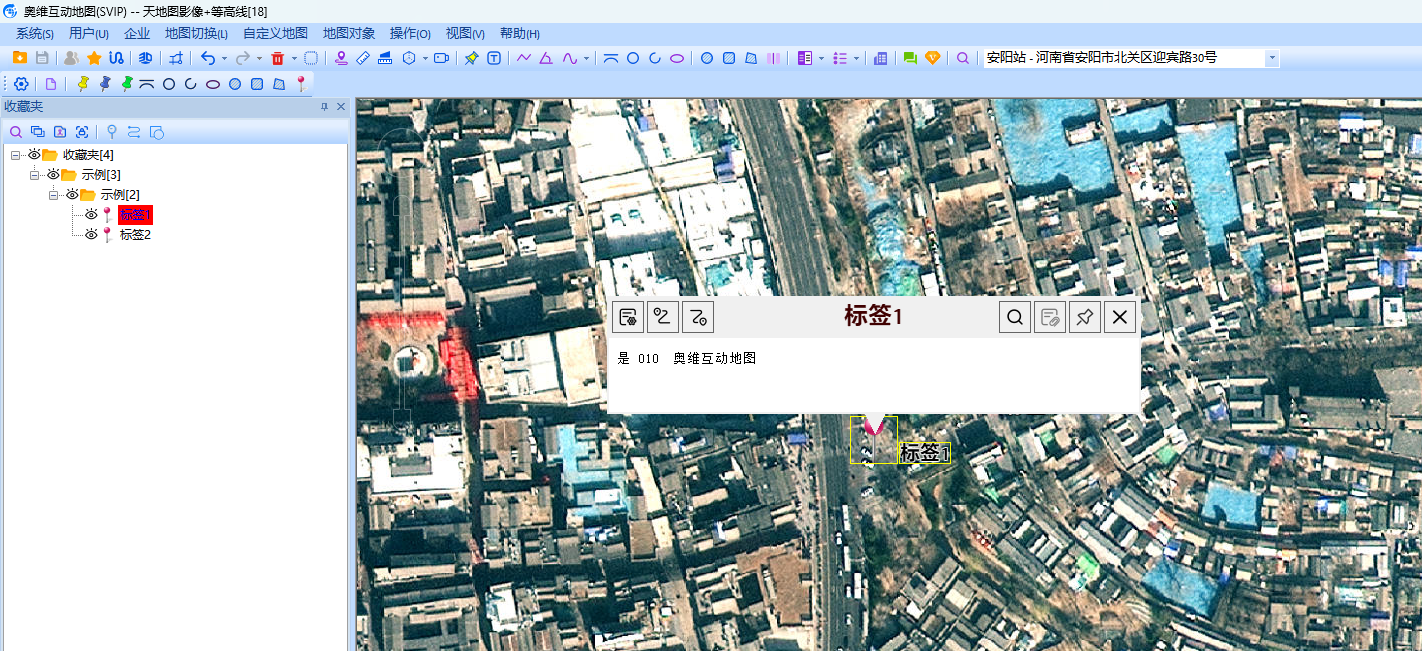Open the 地图切换(L) menu

(x=196, y=33)
